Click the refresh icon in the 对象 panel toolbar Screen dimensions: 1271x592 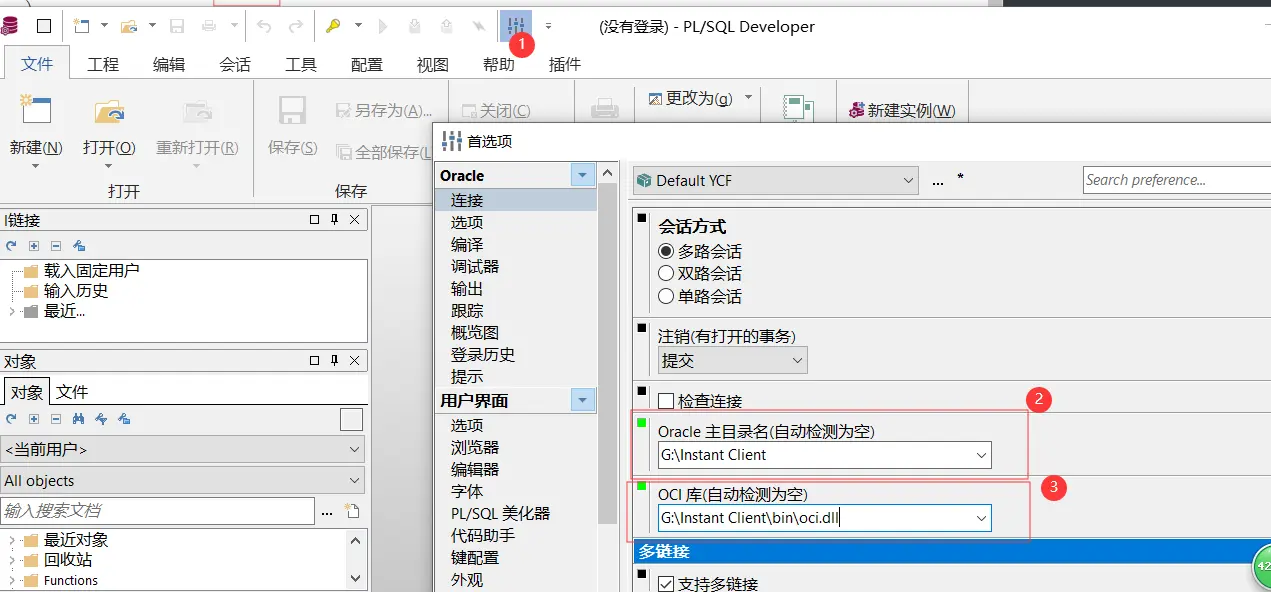(x=11, y=419)
